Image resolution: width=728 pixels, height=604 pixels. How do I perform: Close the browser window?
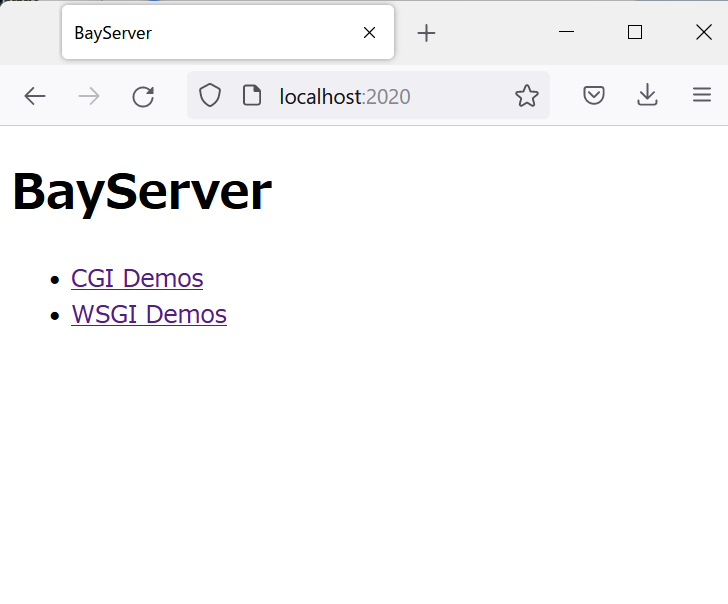coord(704,32)
